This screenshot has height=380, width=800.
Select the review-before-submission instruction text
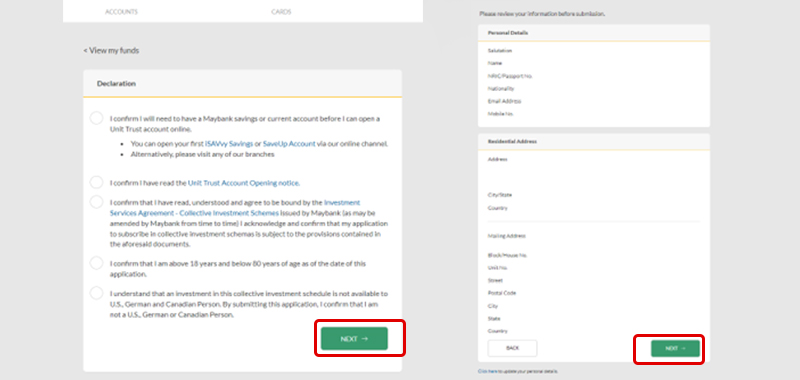point(542,14)
